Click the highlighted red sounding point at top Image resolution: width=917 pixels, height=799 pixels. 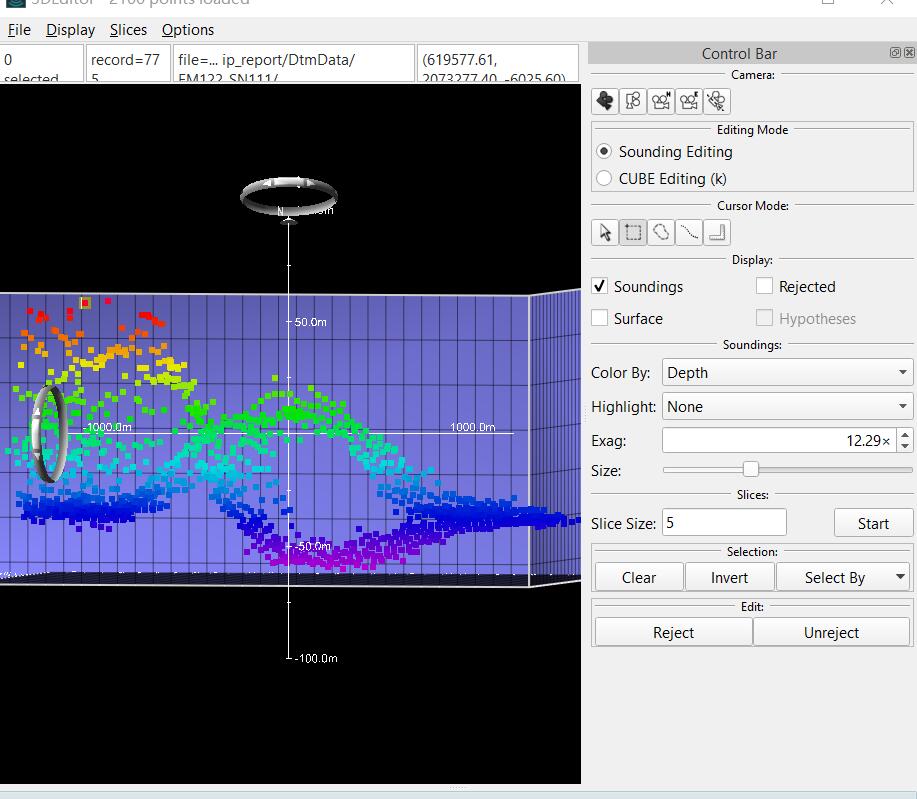coord(85,302)
